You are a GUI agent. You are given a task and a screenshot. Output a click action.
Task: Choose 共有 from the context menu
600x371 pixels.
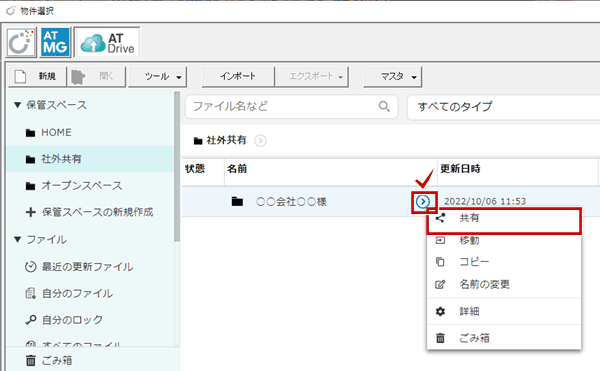click(x=504, y=218)
